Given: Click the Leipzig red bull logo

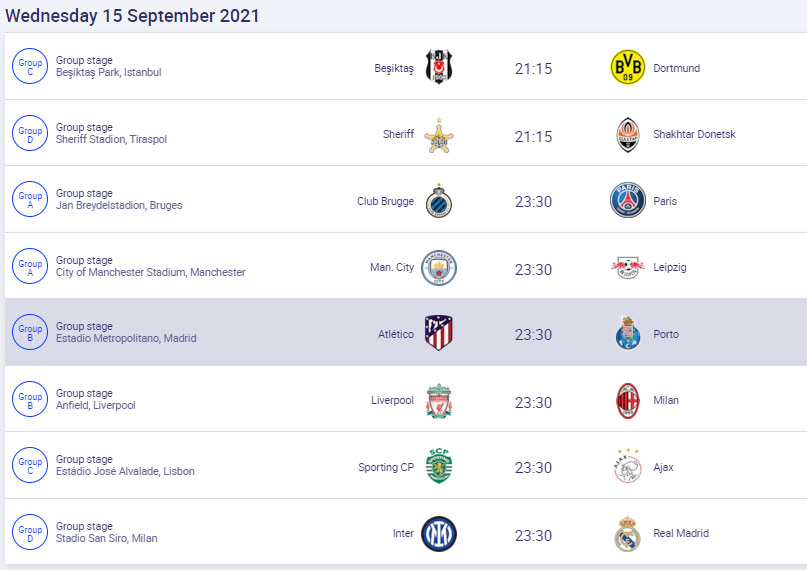Looking at the screenshot, I should (627, 268).
